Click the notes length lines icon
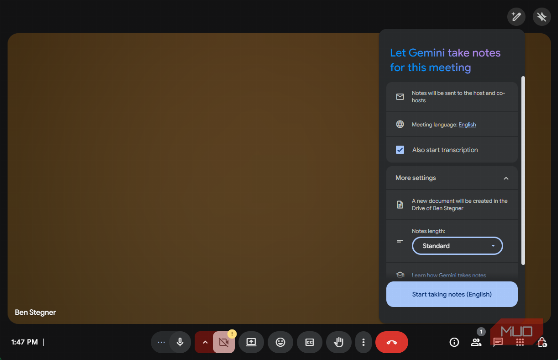The width and height of the screenshot is (558, 360). pos(400,242)
